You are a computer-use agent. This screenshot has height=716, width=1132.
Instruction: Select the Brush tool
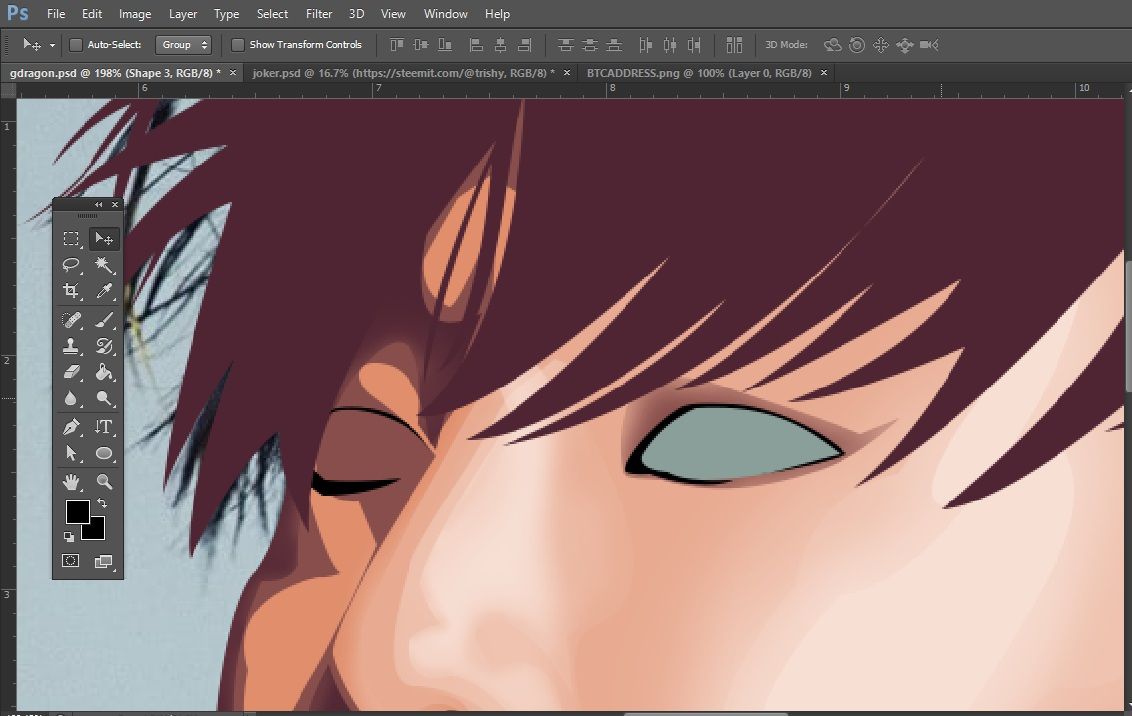[104, 320]
